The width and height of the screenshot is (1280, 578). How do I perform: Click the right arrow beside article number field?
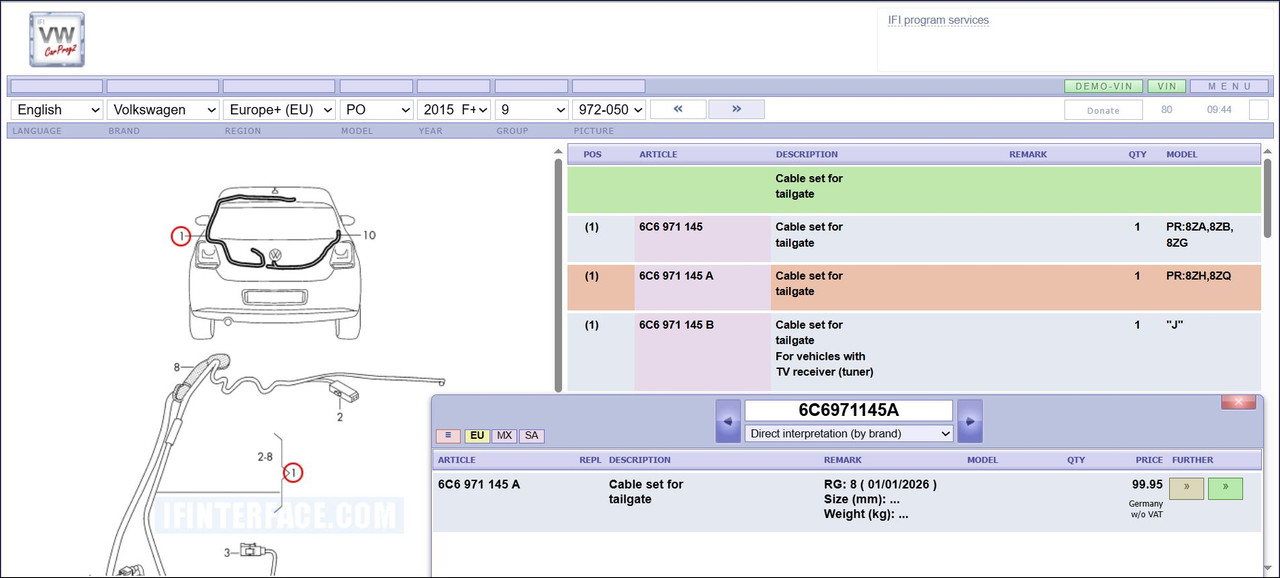(970, 421)
